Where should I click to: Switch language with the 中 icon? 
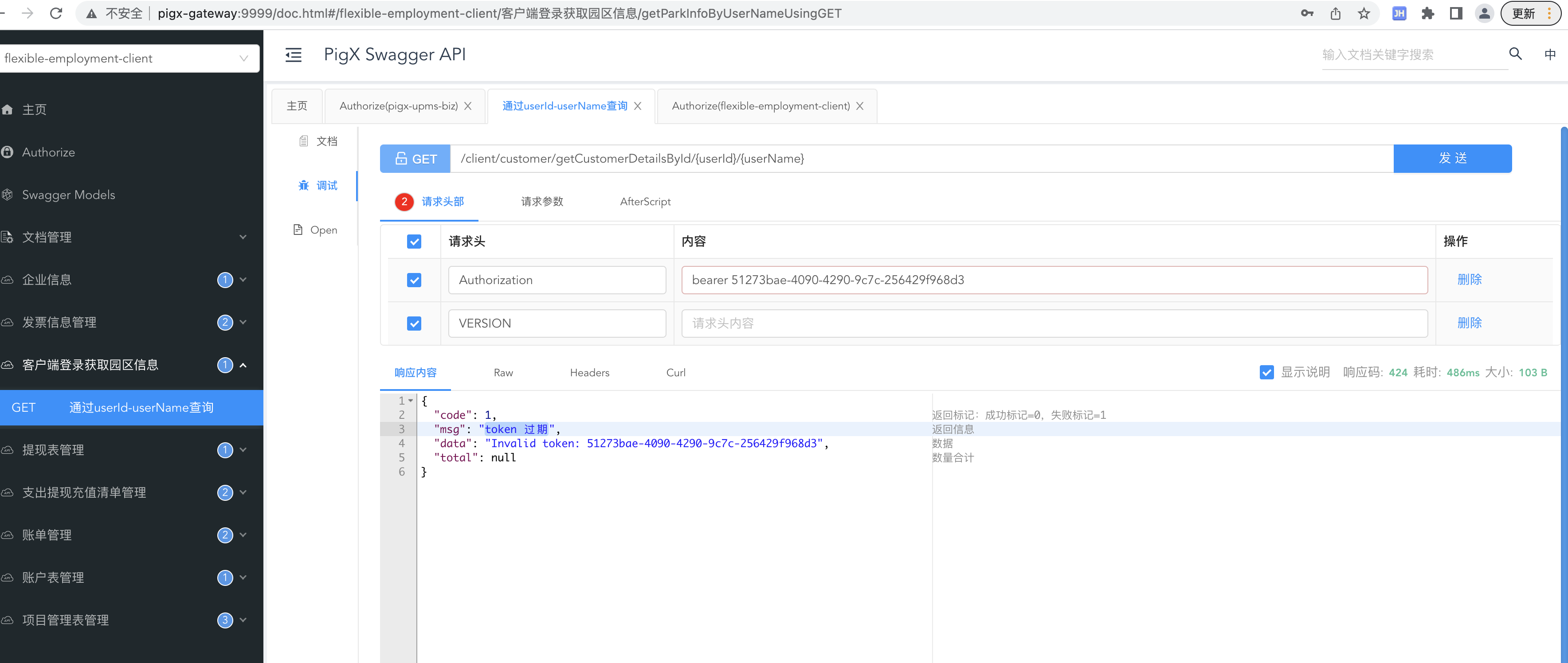click(x=1550, y=54)
